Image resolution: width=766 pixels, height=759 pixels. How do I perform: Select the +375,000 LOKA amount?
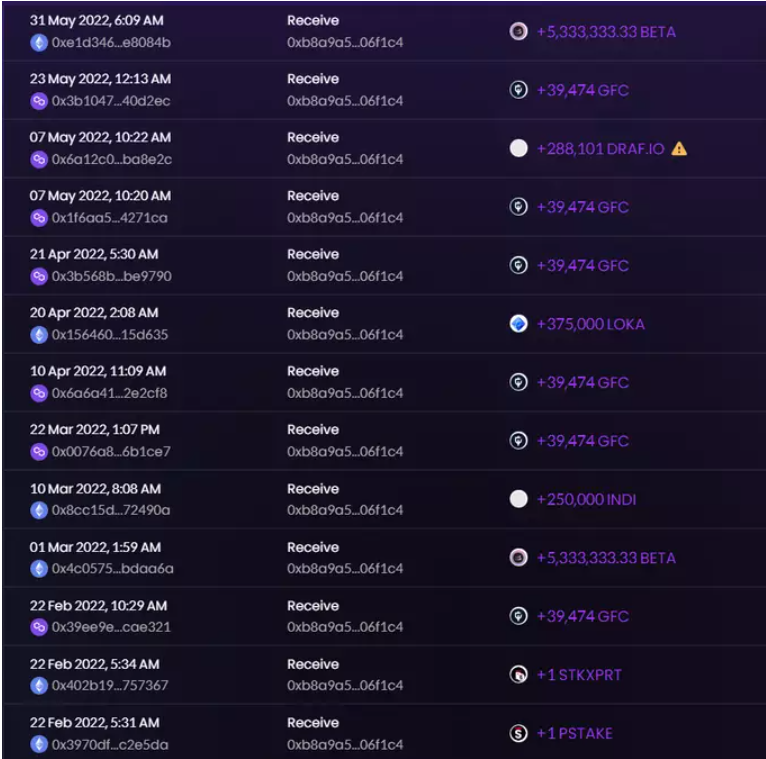[590, 324]
